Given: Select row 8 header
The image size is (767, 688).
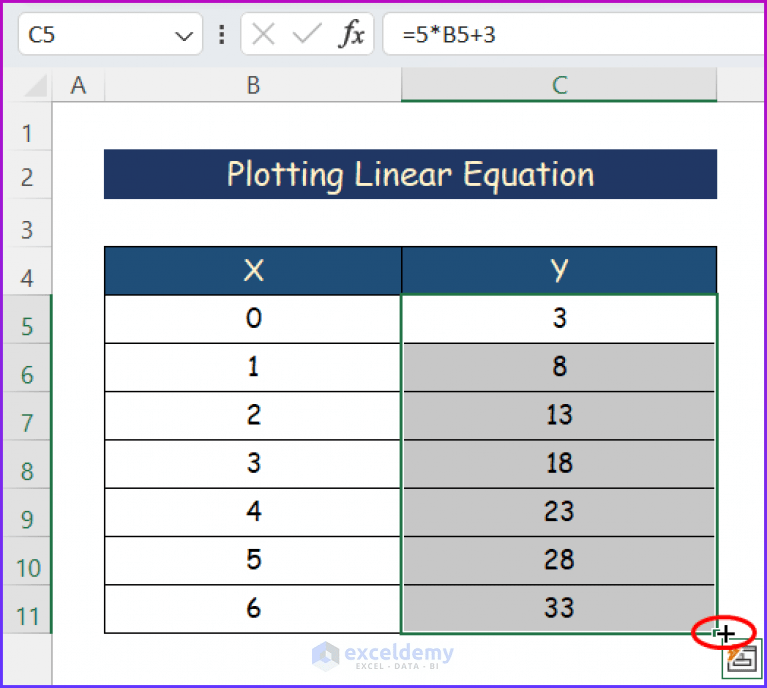Looking at the screenshot, I should click(27, 464).
